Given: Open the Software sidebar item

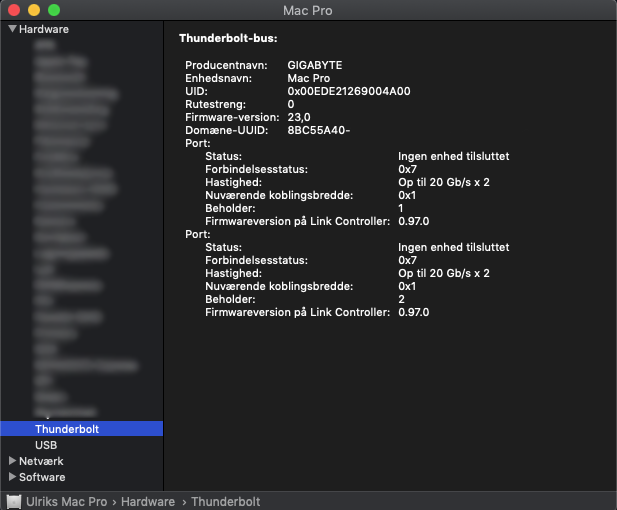Looking at the screenshot, I should point(42,477).
